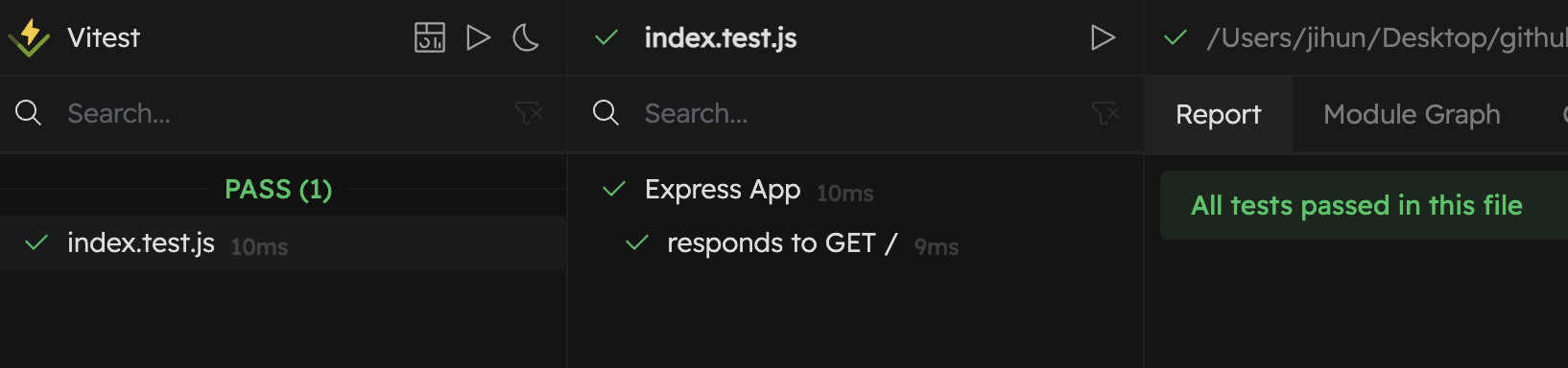Clear filter in left search bar
The image size is (1568, 368).
coord(529,113)
